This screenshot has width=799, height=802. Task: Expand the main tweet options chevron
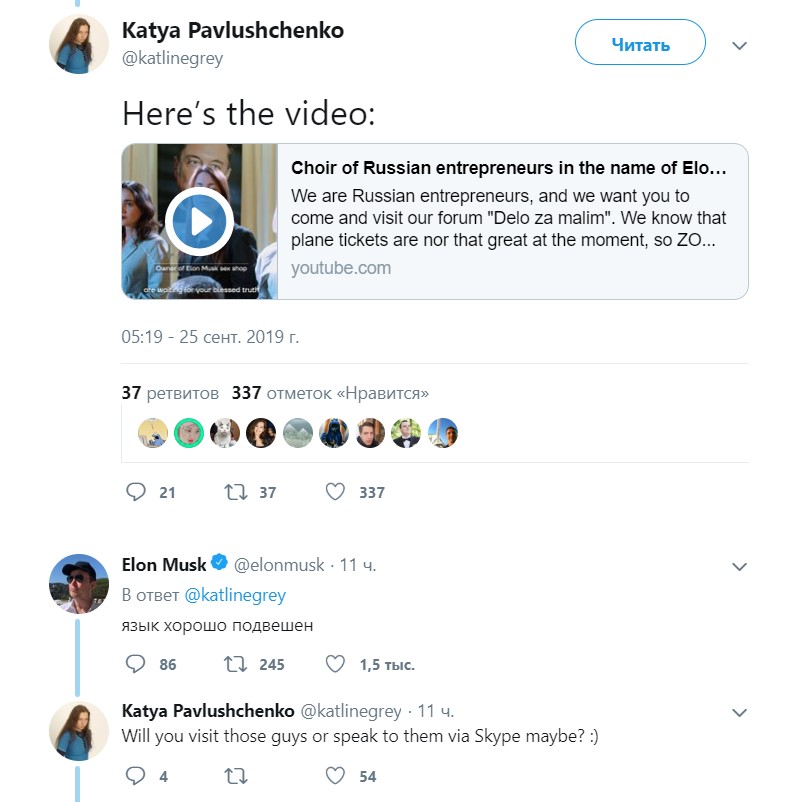tap(740, 45)
